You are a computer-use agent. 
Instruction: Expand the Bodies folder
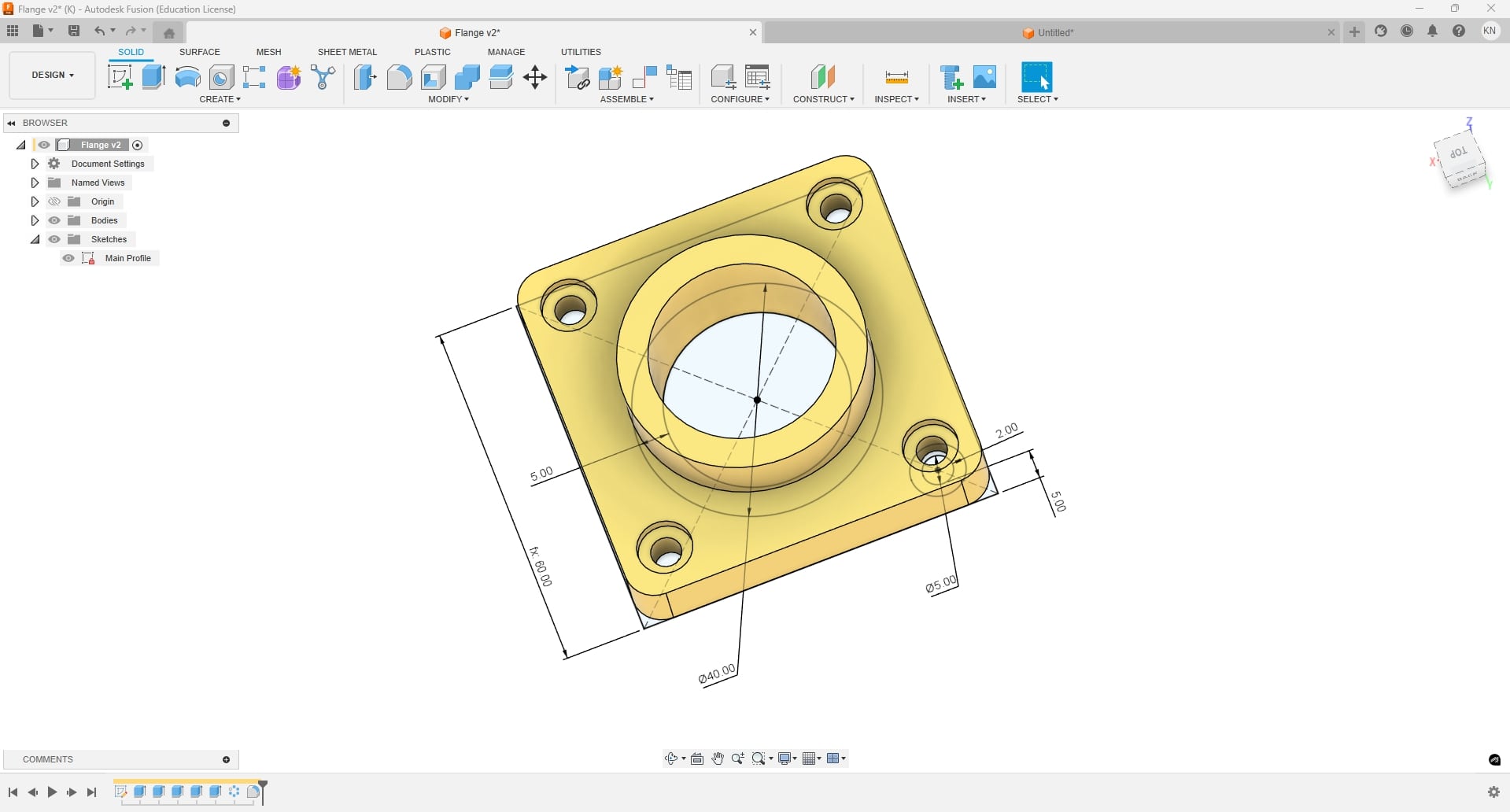point(35,220)
